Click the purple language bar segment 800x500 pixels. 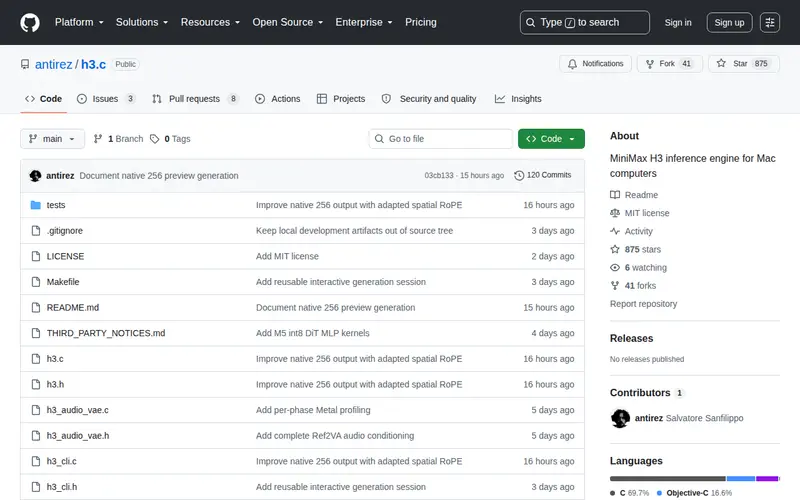pos(767,479)
